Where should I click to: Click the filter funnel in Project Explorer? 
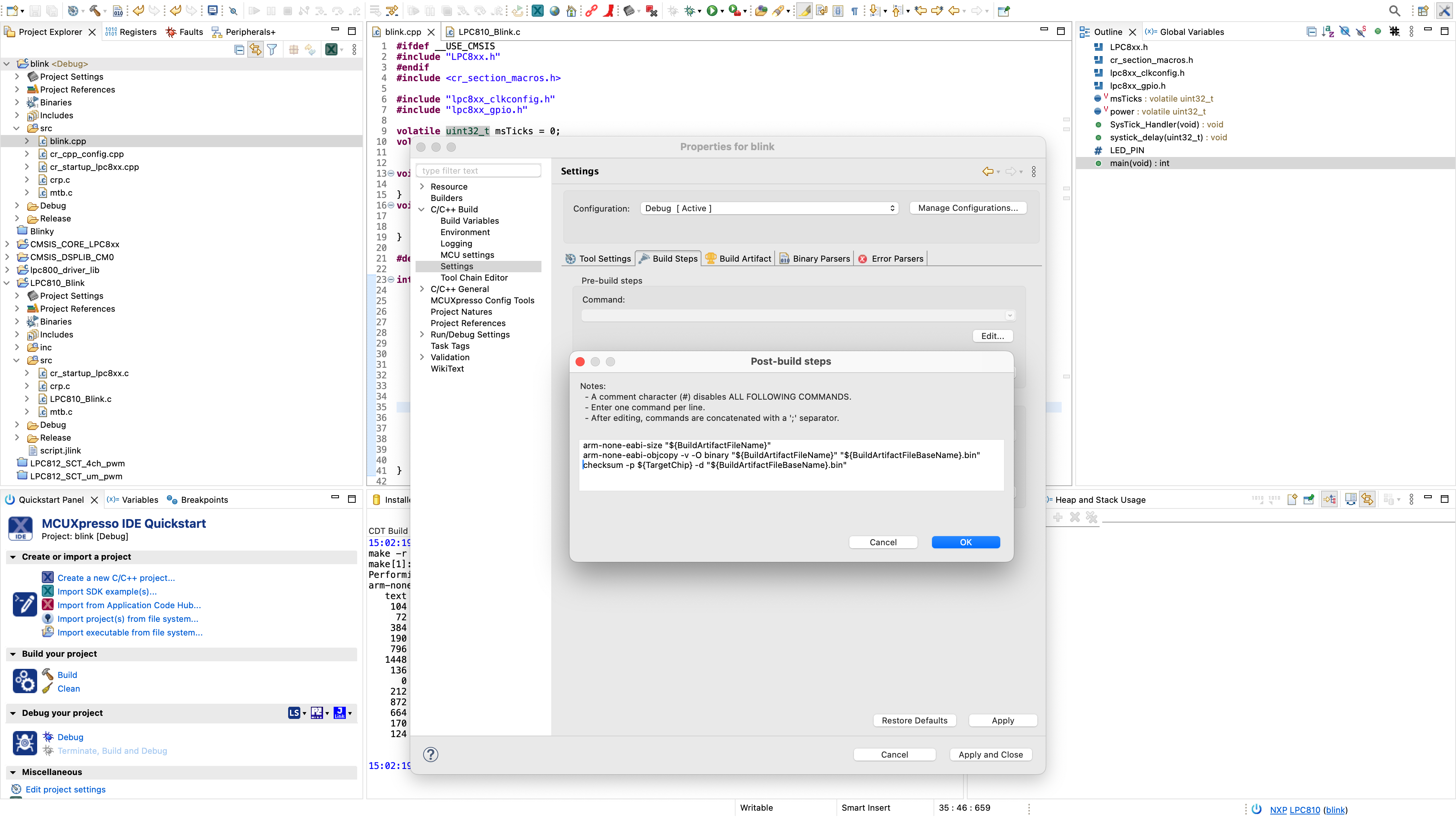[x=272, y=50]
